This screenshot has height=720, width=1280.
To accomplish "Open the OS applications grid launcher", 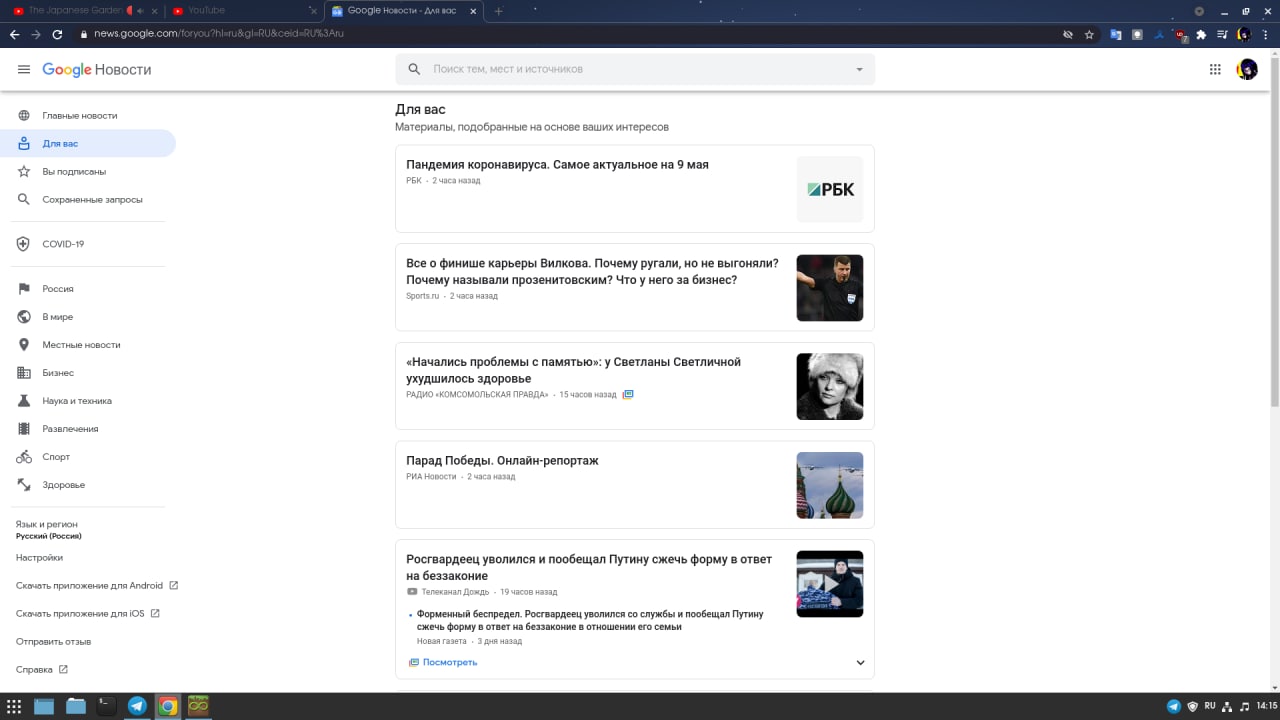I will pyautogui.click(x=14, y=706).
